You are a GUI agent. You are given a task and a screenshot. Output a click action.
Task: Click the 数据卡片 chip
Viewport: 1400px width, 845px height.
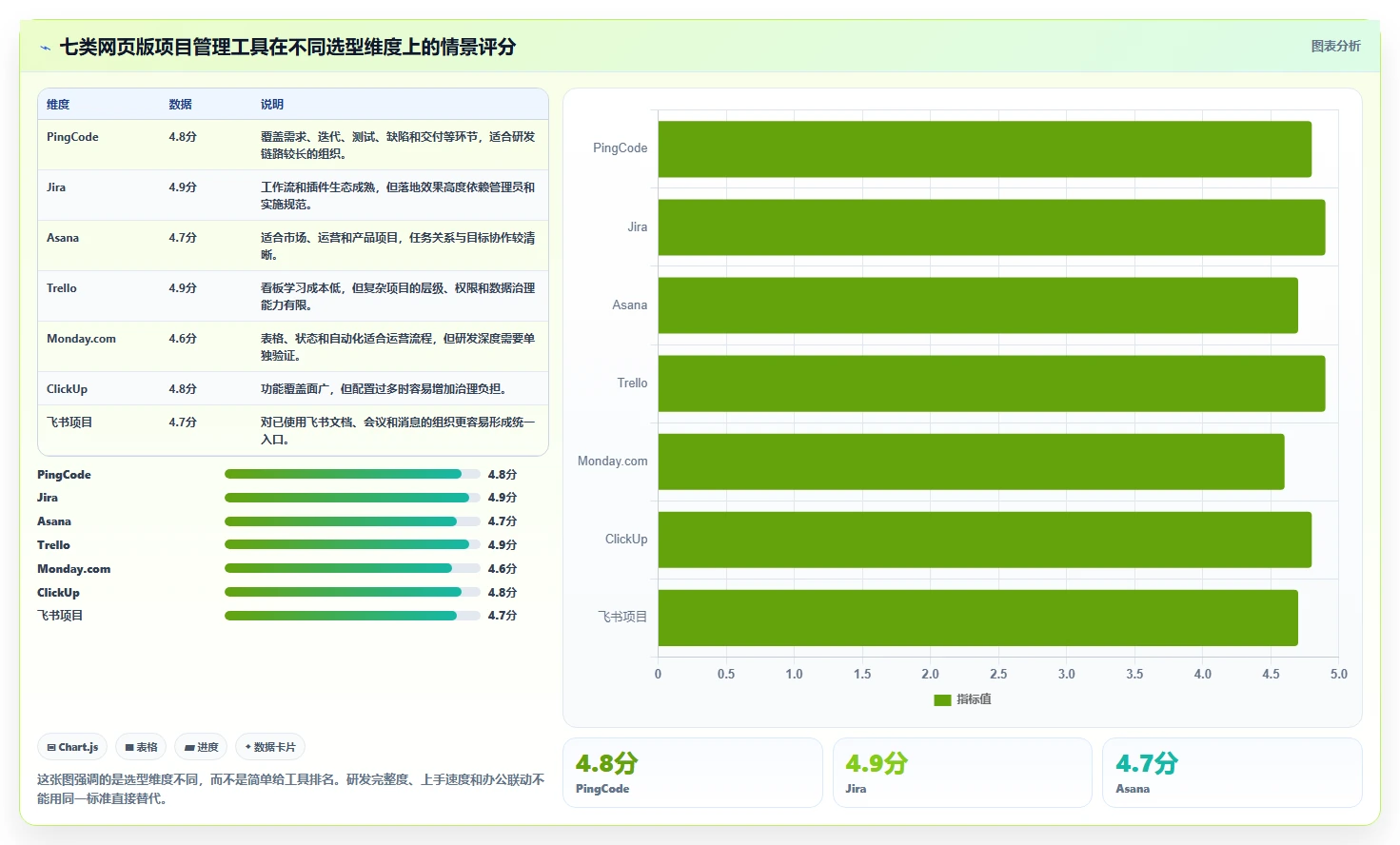pyautogui.click(x=270, y=747)
